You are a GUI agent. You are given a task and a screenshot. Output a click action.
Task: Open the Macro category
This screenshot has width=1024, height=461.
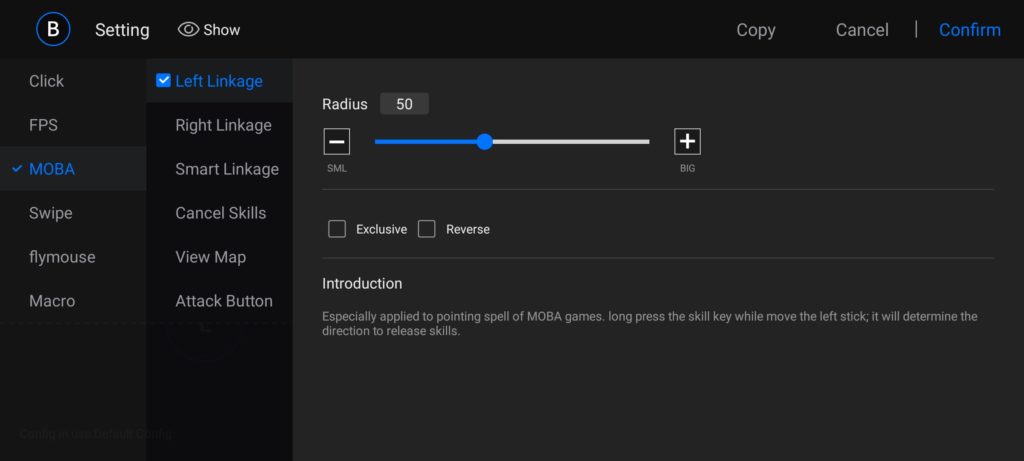(52, 301)
